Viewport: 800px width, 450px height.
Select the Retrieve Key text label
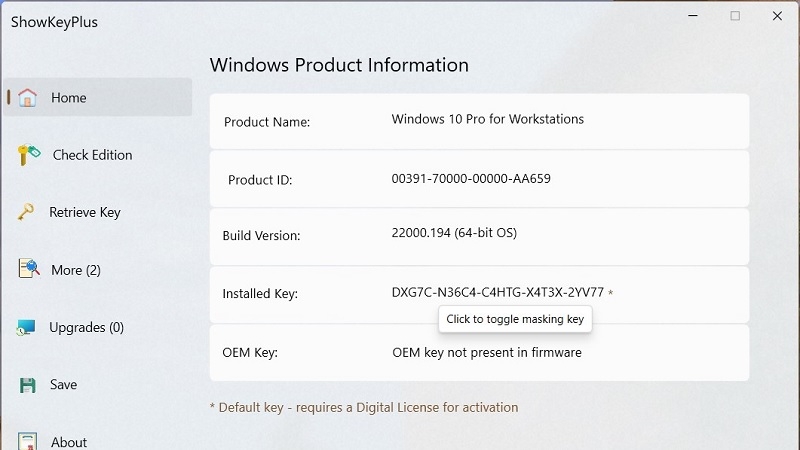85,212
